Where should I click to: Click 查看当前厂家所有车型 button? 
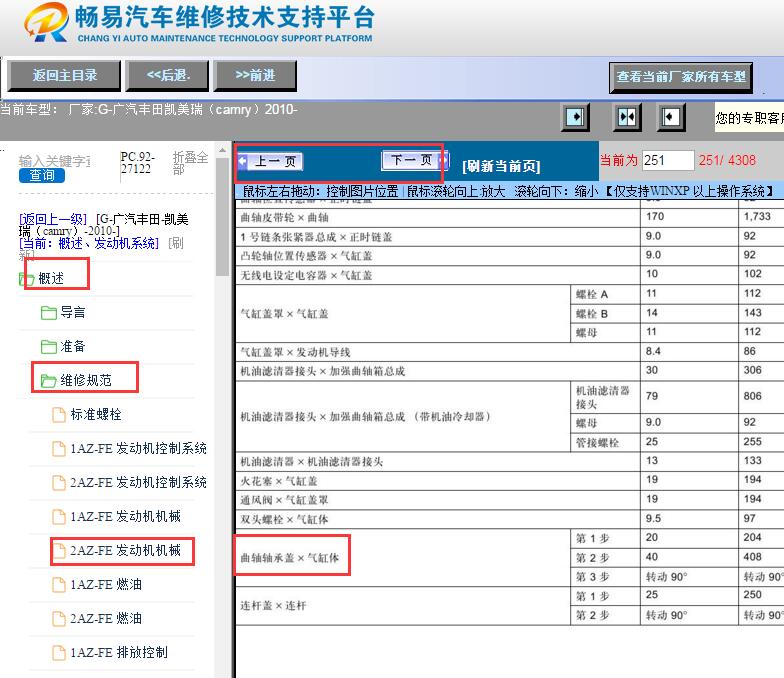[681, 77]
